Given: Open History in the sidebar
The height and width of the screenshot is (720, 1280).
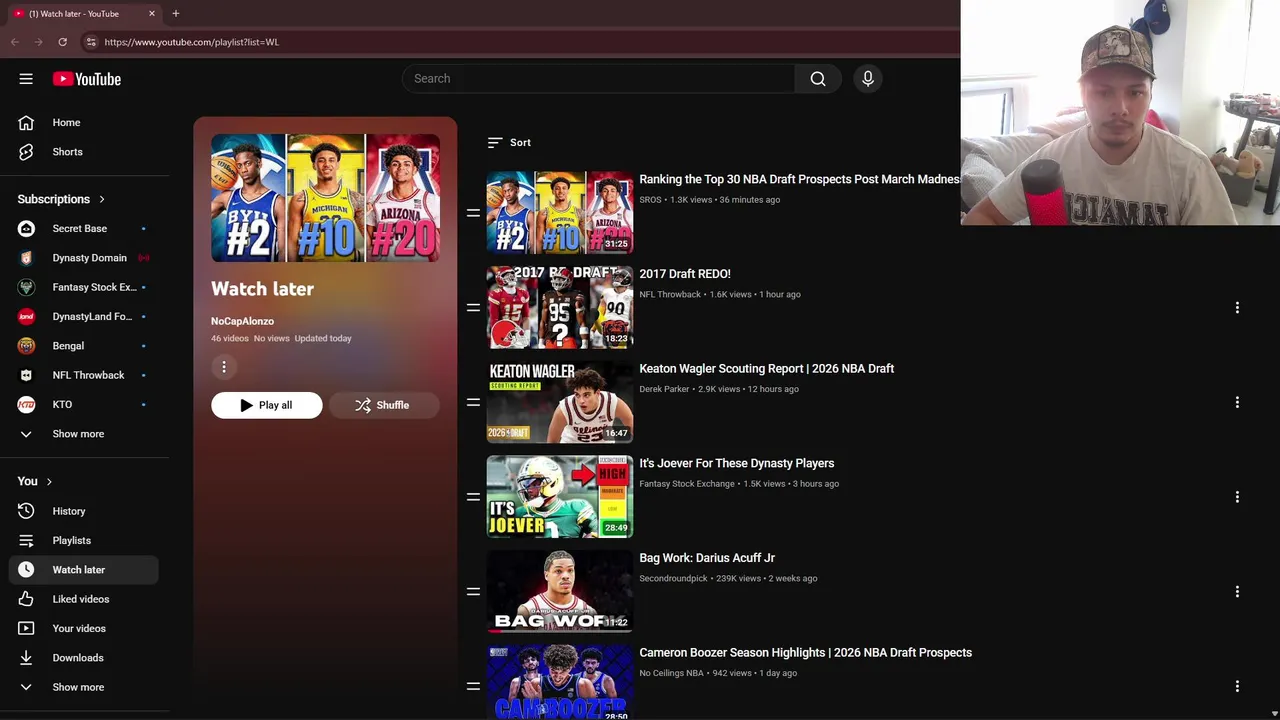Looking at the screenshot, I should pos(85,511).
